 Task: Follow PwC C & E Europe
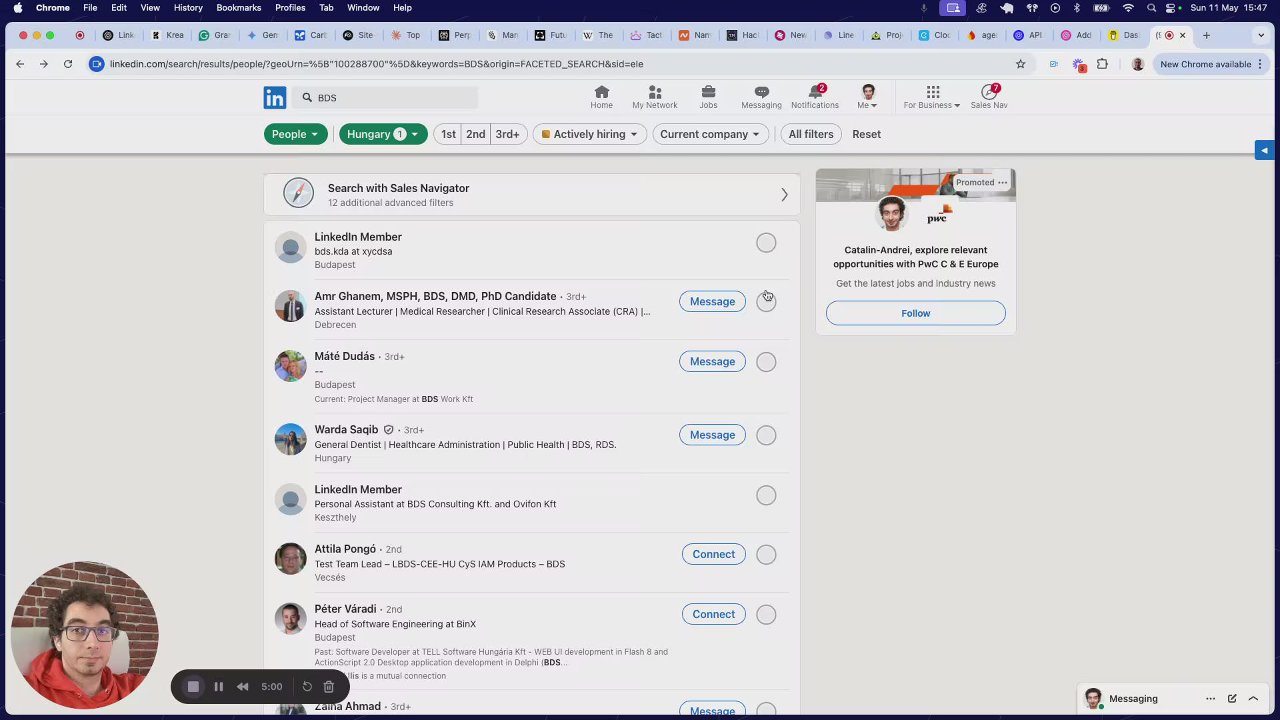click(x=915, y=314)
